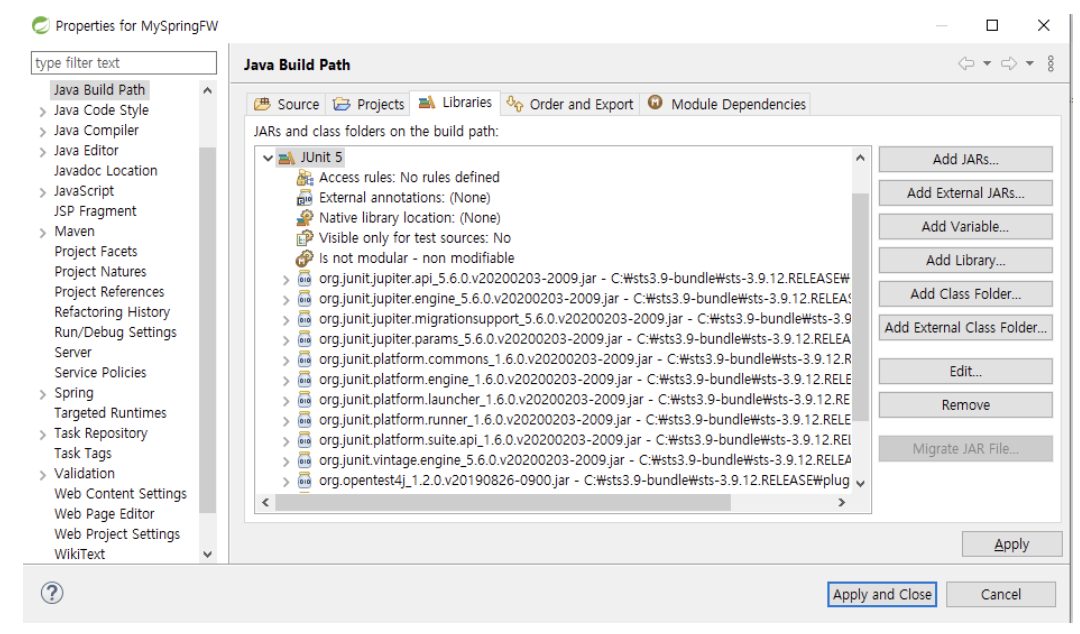Click the jar icon of platform.launcher
The image size is (1080, 634).
click(304, 400)
